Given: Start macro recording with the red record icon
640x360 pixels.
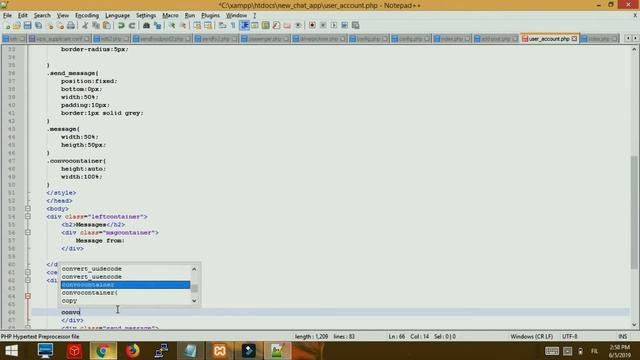Looking at the screenshot, I should (x=312, y=26).
